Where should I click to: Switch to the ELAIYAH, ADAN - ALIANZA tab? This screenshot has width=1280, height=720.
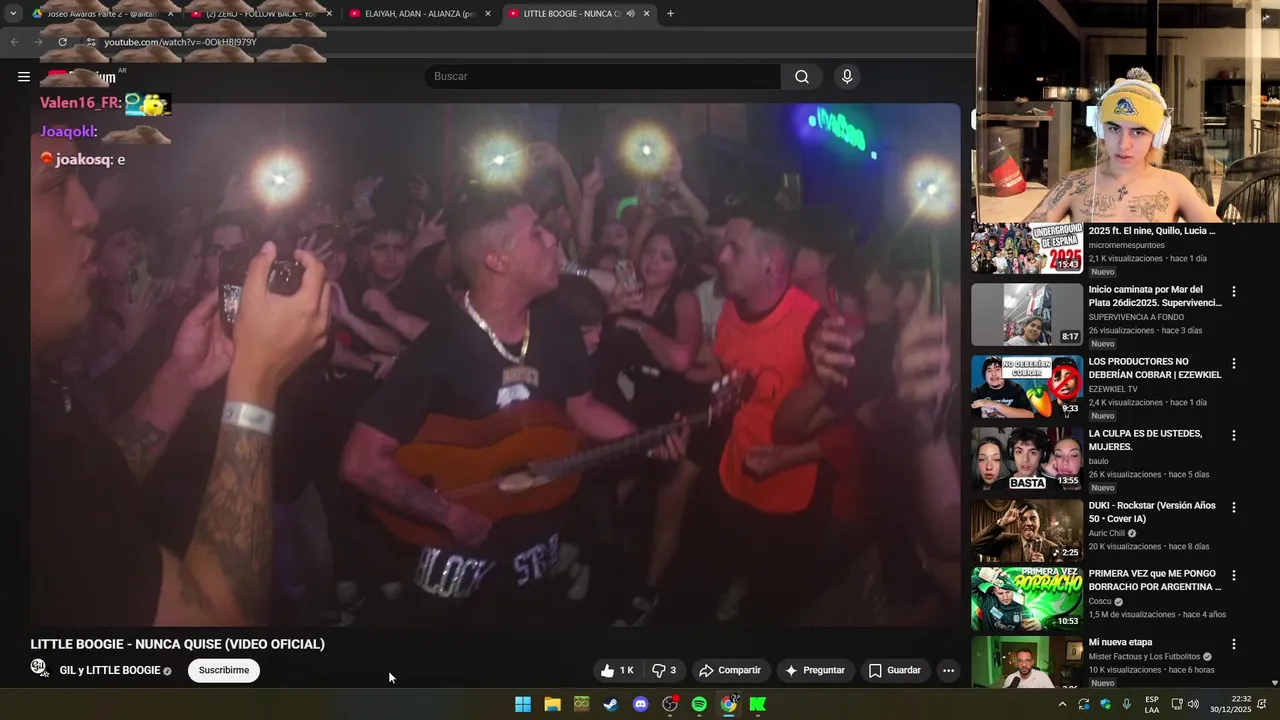pyautogui.click(x=420, y=14)
